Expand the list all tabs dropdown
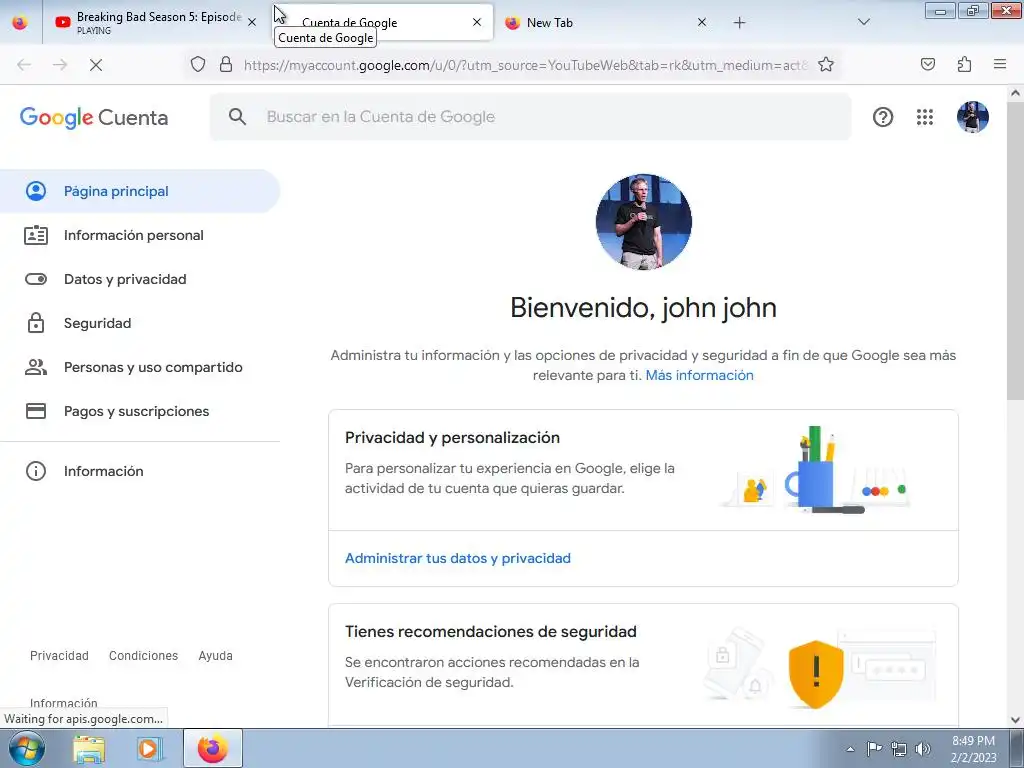Viewport: 1024px width, 768px height. point(863,22)
